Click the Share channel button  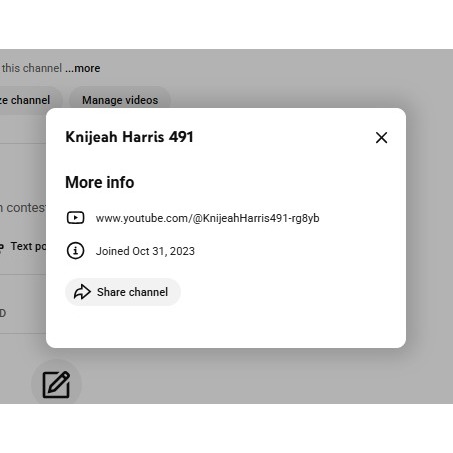pos(123,292)
